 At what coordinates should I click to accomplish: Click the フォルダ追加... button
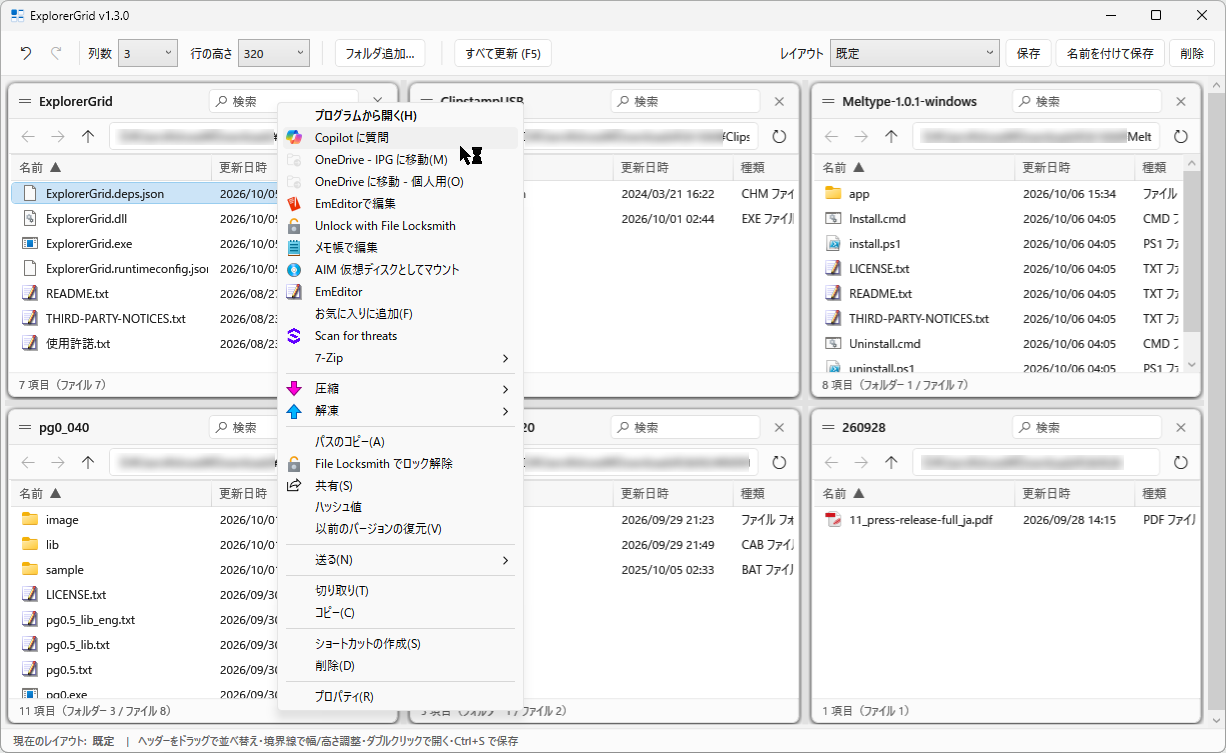[380, 53]
